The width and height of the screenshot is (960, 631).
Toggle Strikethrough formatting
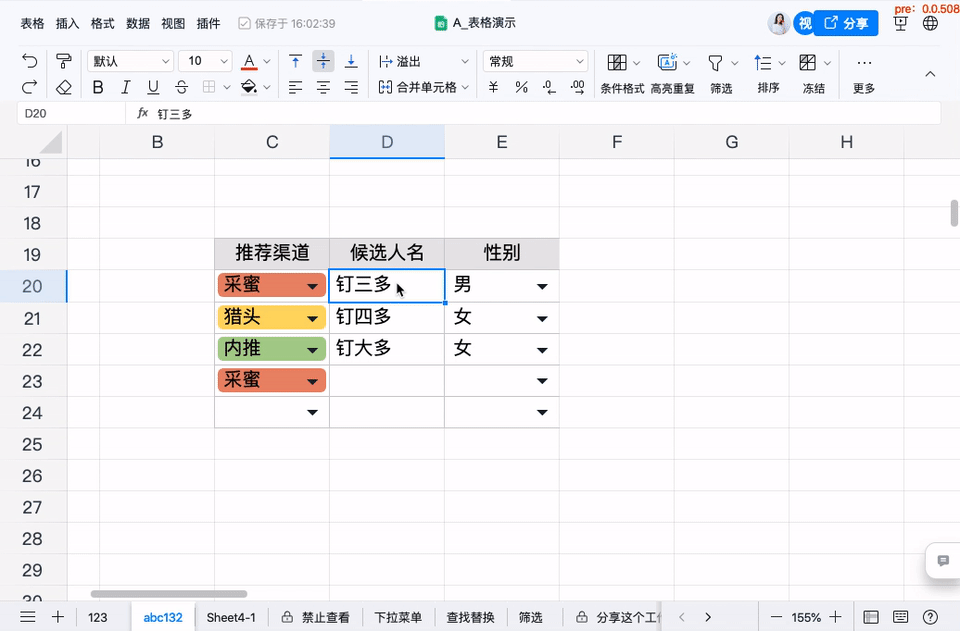click(x=181, y=88)
